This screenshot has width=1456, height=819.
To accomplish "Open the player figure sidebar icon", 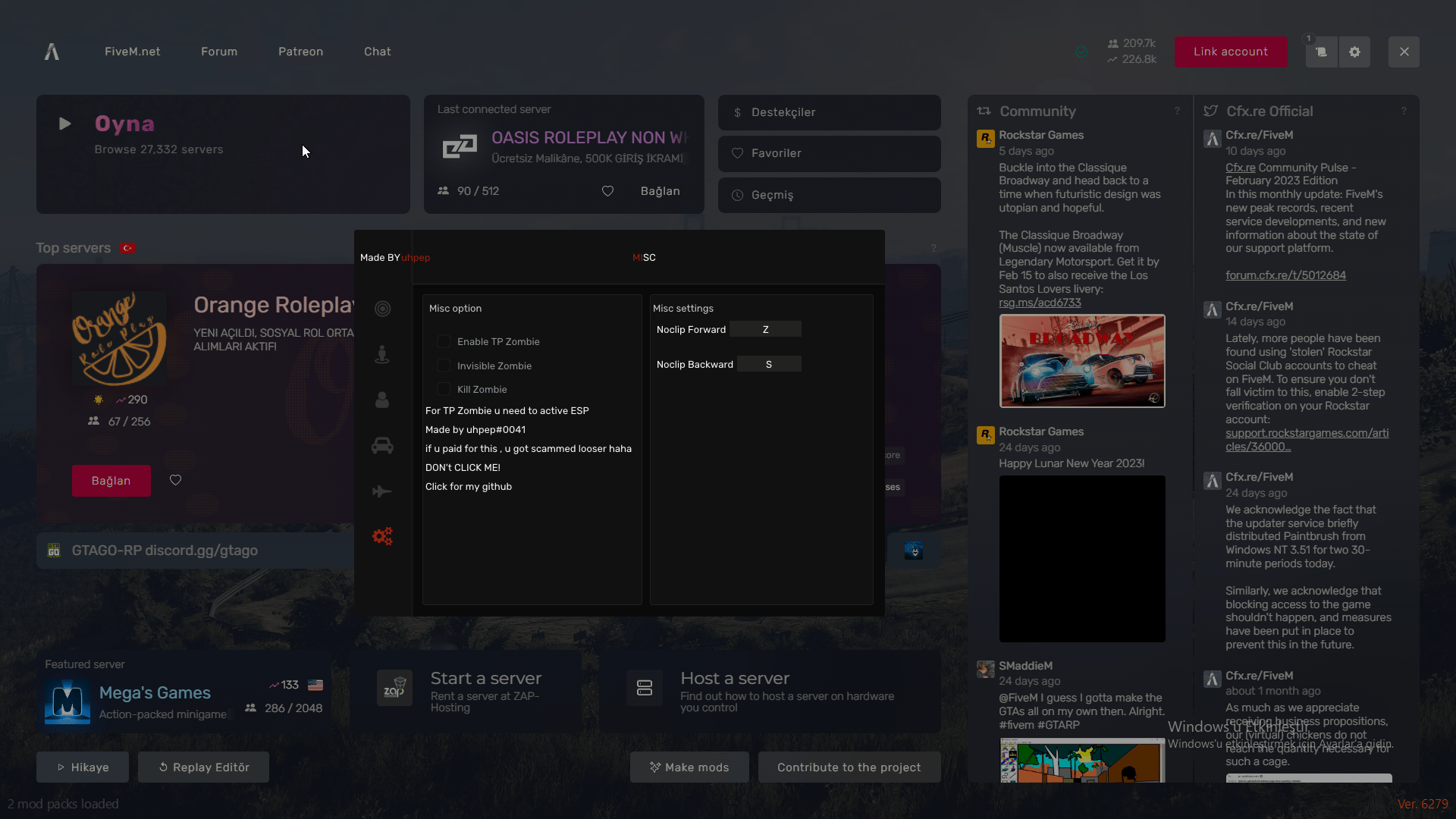I will 382,354.
